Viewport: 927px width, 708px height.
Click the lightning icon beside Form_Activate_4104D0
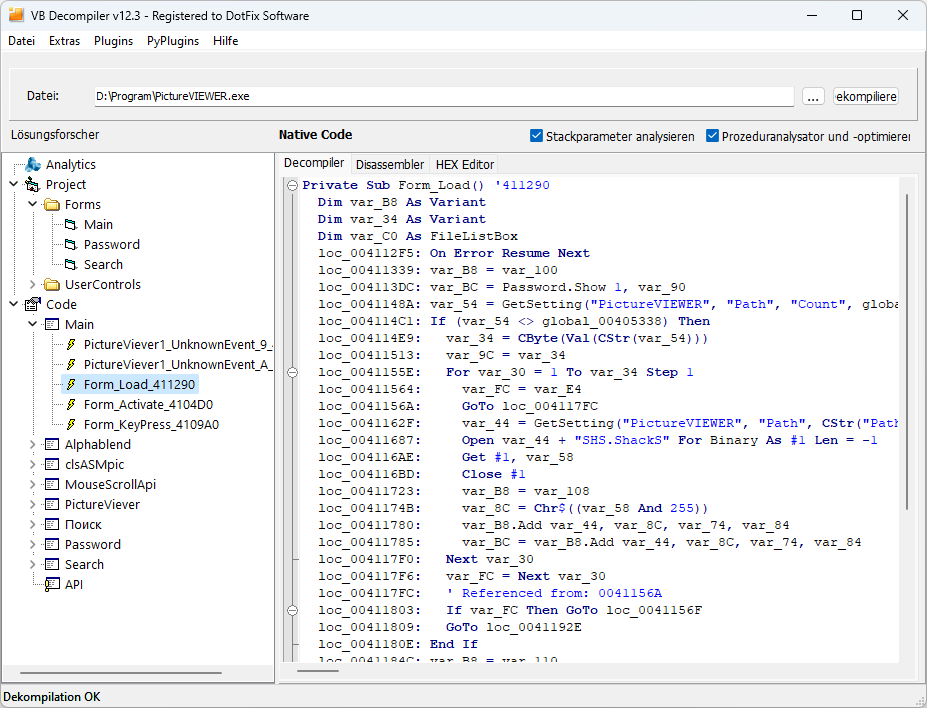click(71, 405)
